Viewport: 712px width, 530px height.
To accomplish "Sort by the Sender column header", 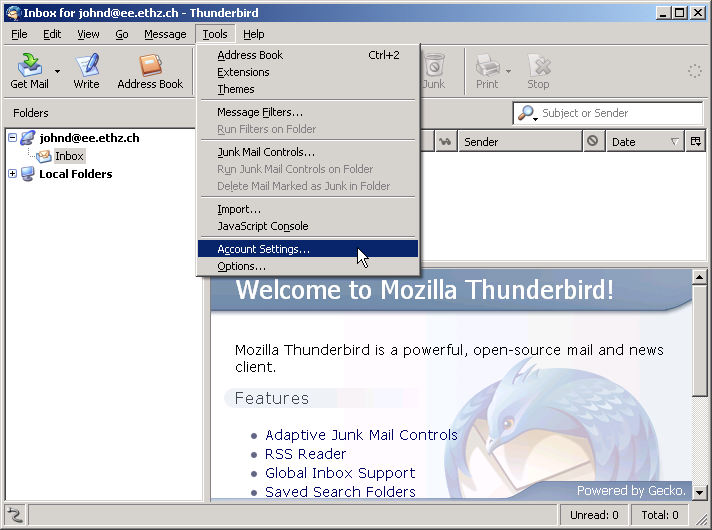I will 520,142.
